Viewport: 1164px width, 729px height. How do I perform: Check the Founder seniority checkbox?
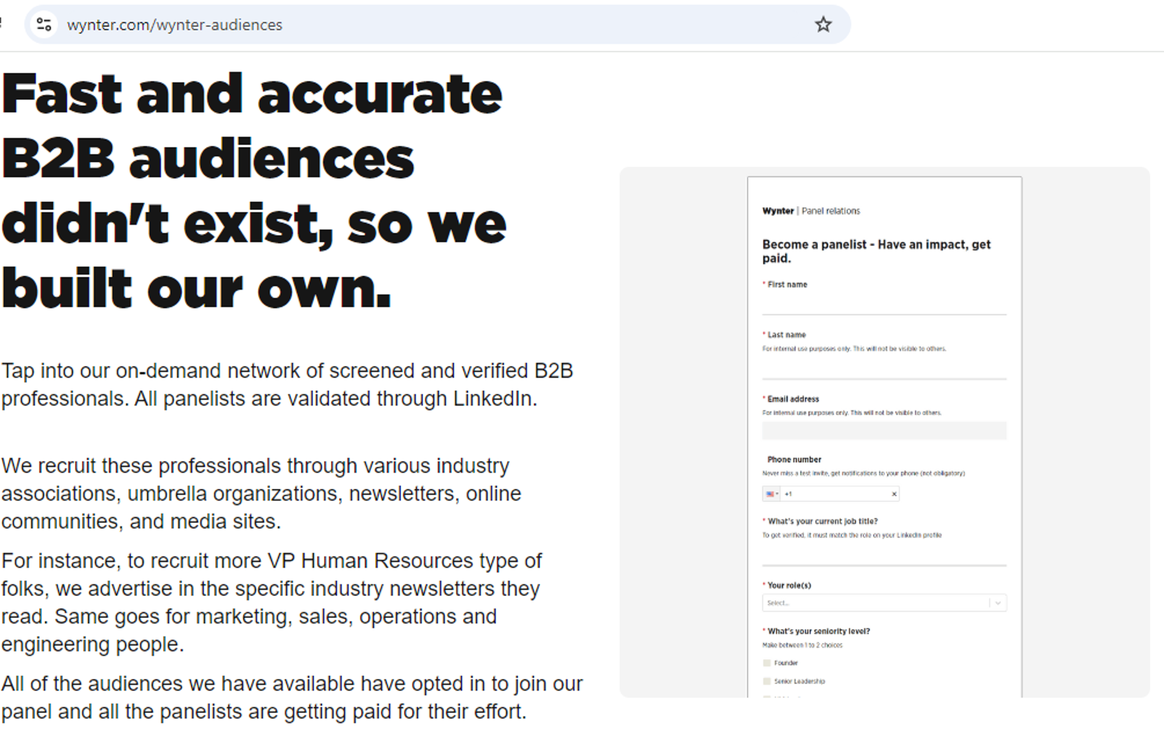click(767, 663)
